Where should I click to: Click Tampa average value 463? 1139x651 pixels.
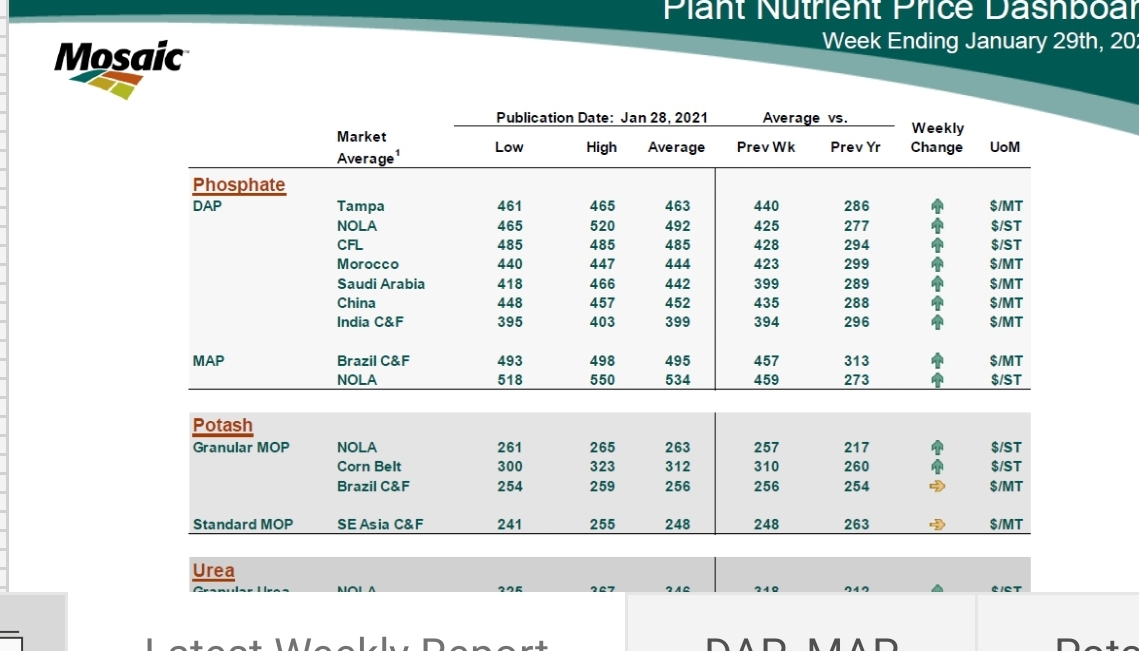tap(677, 206)
